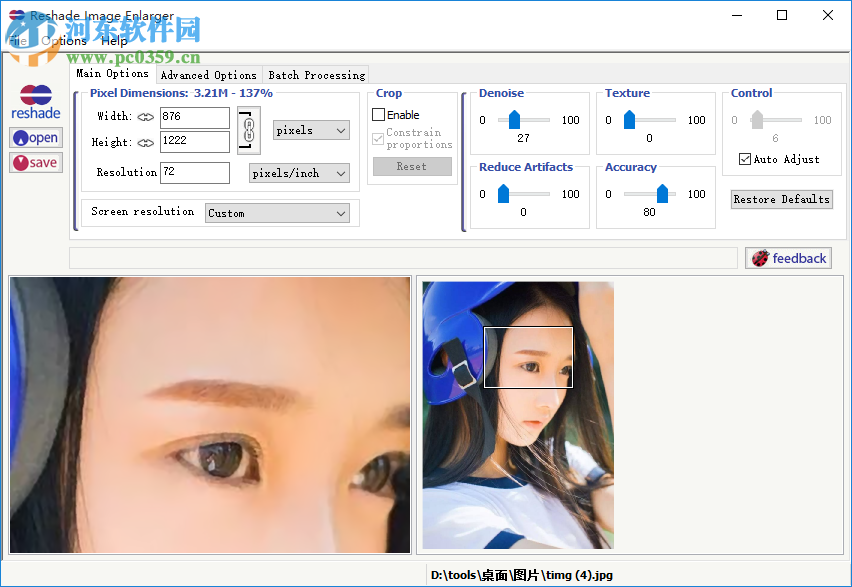
Task: Click the chain link to lock width and height
Action: (247, 128)
